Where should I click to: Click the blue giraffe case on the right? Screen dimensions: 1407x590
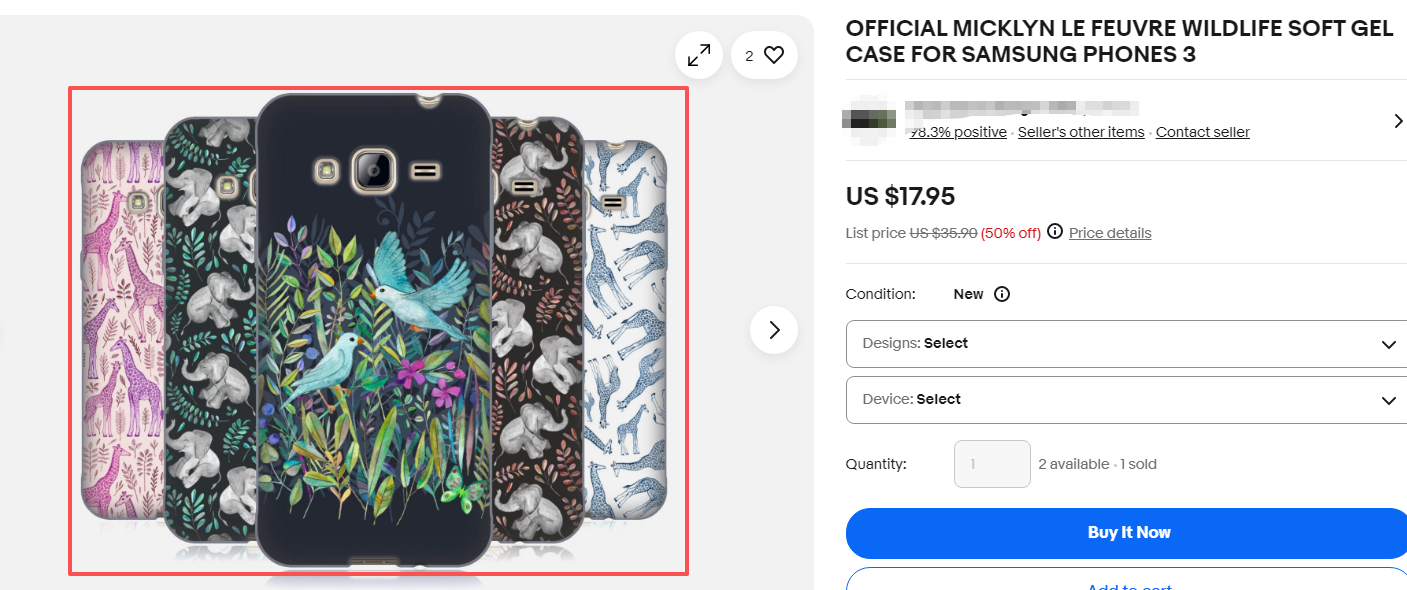pyautogui.click(x=628, y=330)
